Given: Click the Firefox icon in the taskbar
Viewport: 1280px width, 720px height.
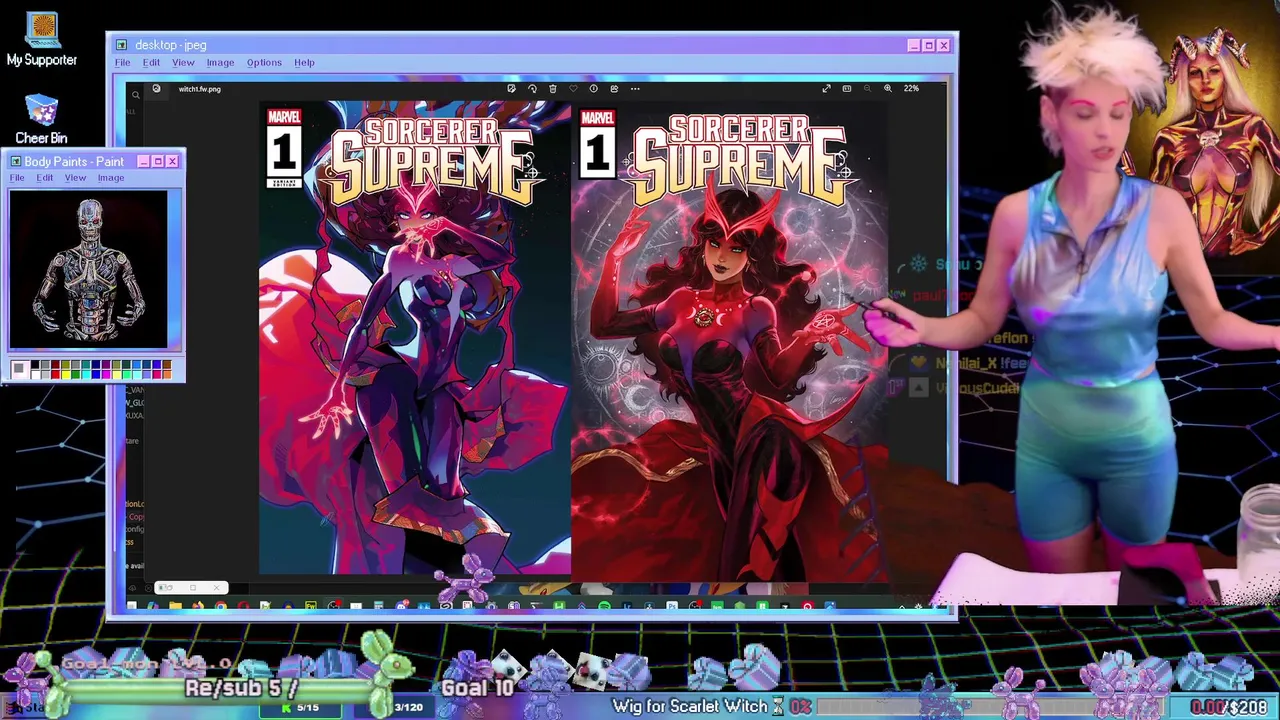Looking at the screenshot, I should coord(198,606).
